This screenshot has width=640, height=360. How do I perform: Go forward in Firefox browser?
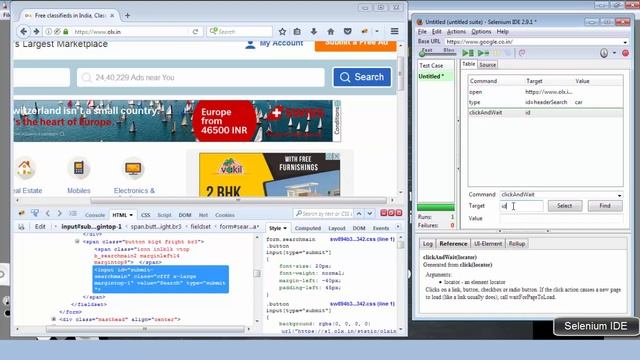[x=36, y=31]
